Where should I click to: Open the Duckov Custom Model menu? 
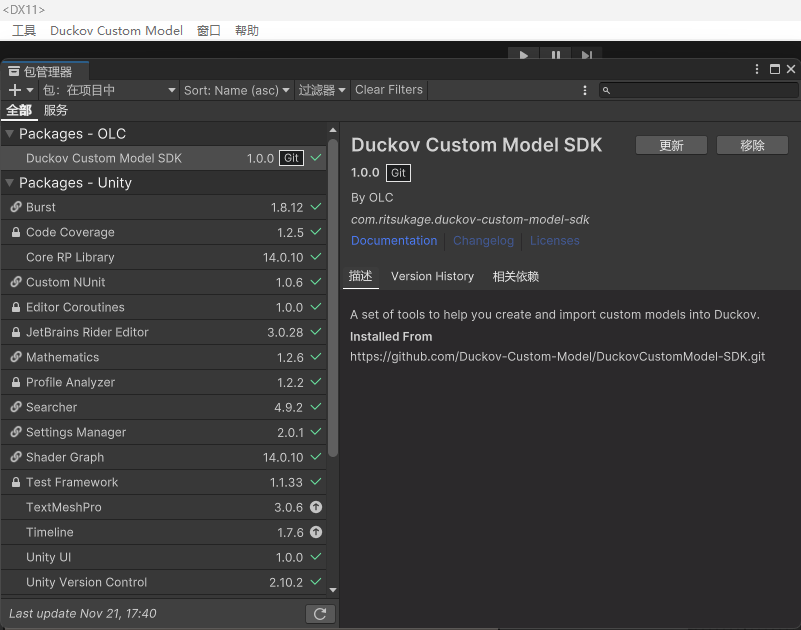(116, 30)
